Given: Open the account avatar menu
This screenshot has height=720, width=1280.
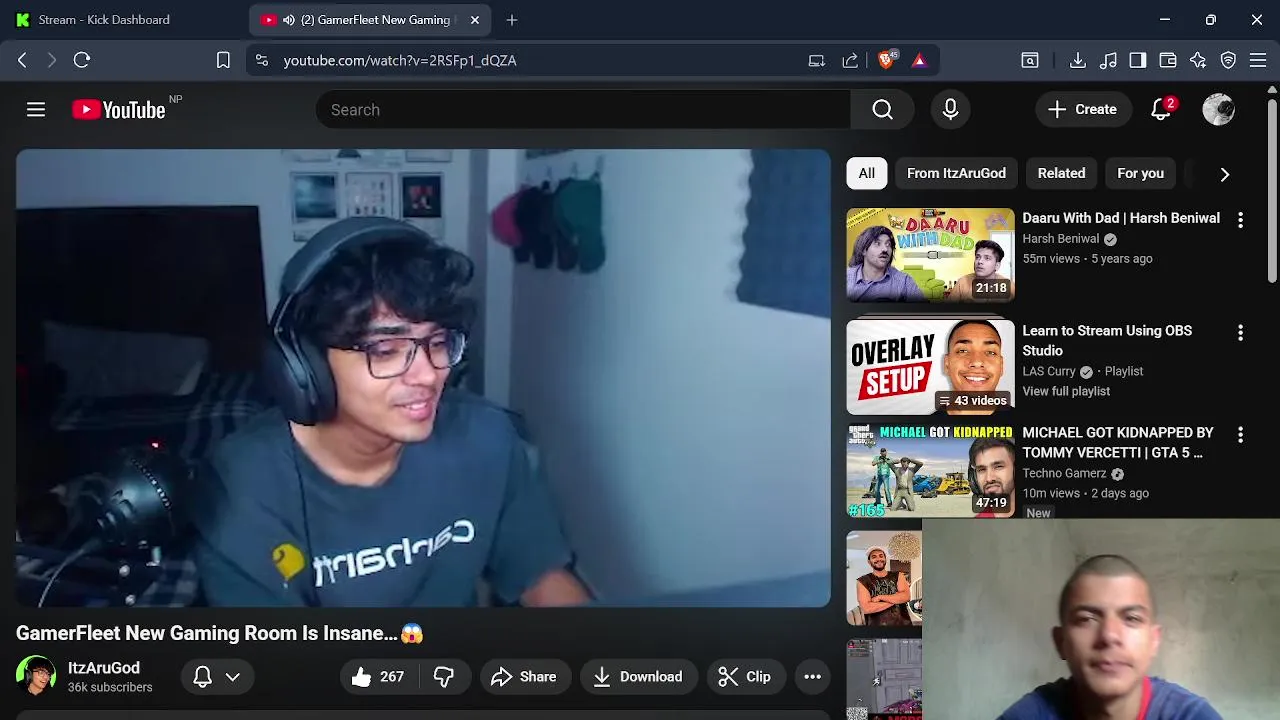Looking at the screenshot, I should [1218, 110].
